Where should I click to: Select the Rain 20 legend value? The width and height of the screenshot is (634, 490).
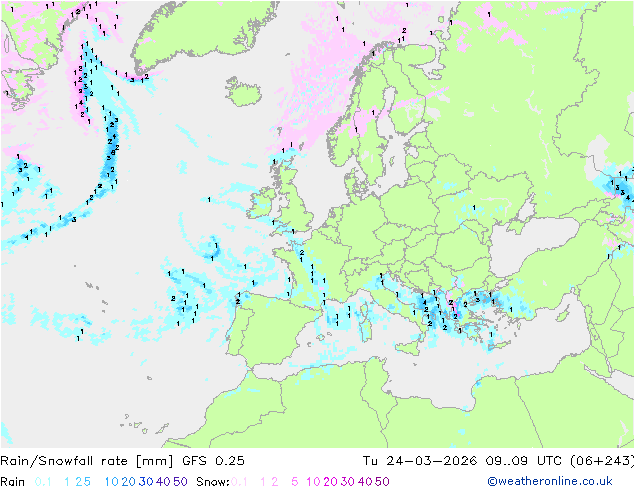(x=129, y=482)
